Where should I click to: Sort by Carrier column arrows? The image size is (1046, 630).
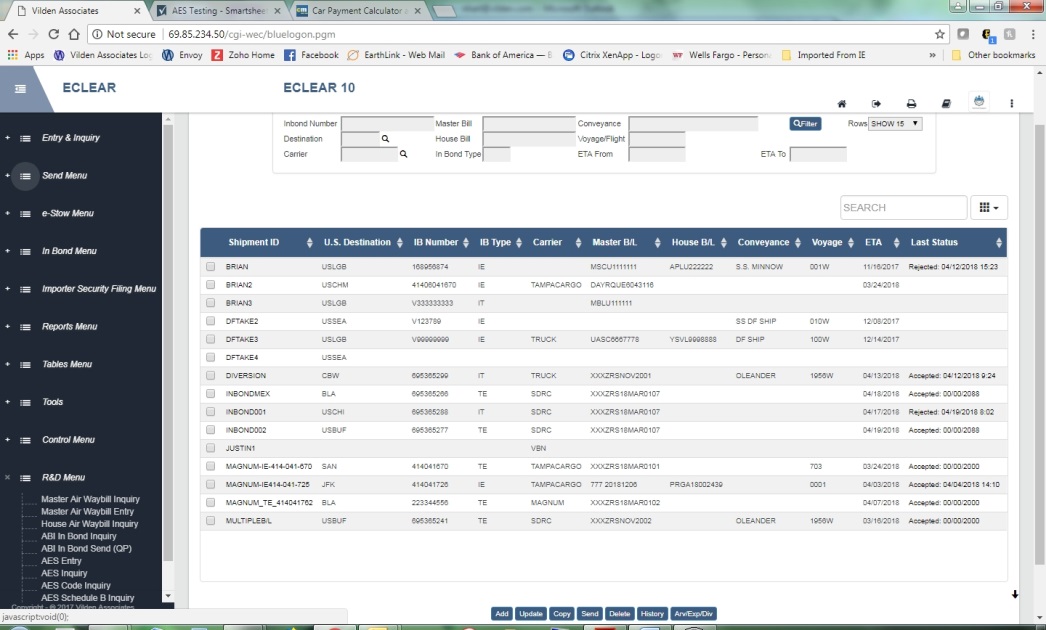coord(578,243)
